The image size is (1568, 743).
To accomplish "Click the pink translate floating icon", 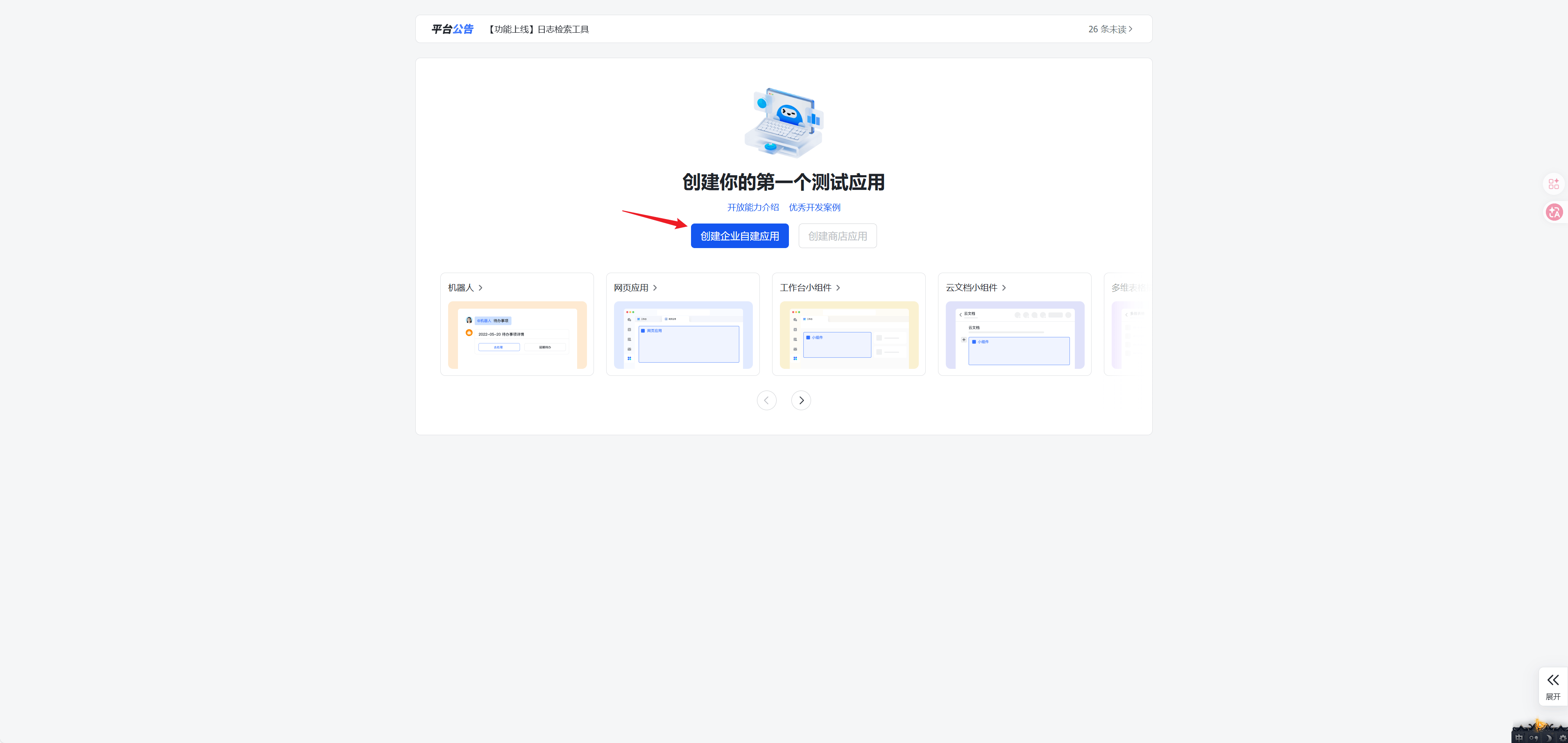I will click(1554, 212).
